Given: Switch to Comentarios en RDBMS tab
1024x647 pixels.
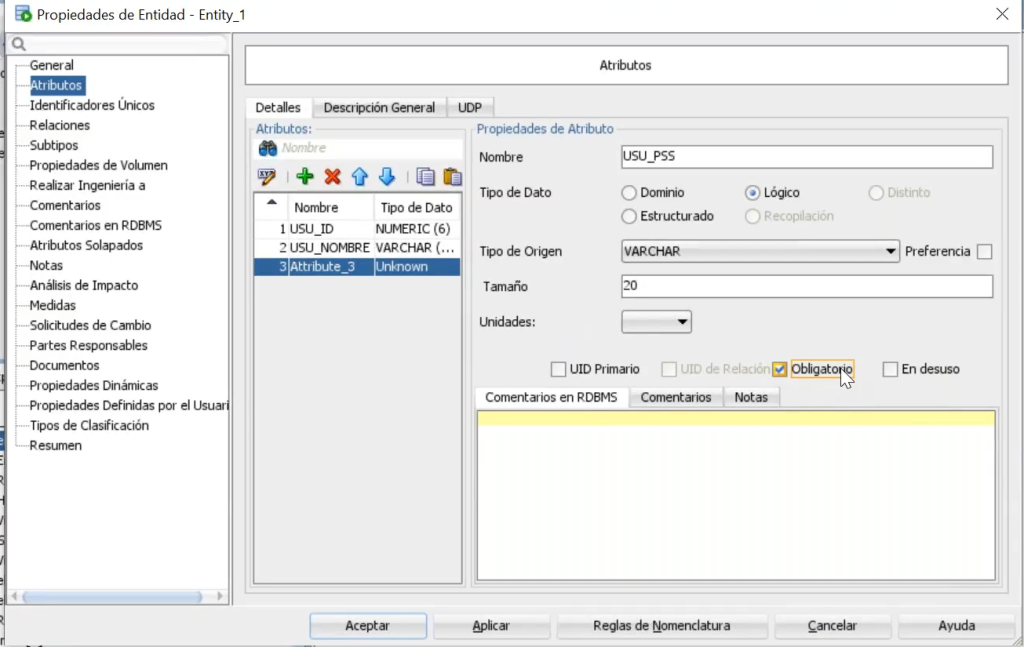Looking at the screenshot, I should click(x=551, y=397).
